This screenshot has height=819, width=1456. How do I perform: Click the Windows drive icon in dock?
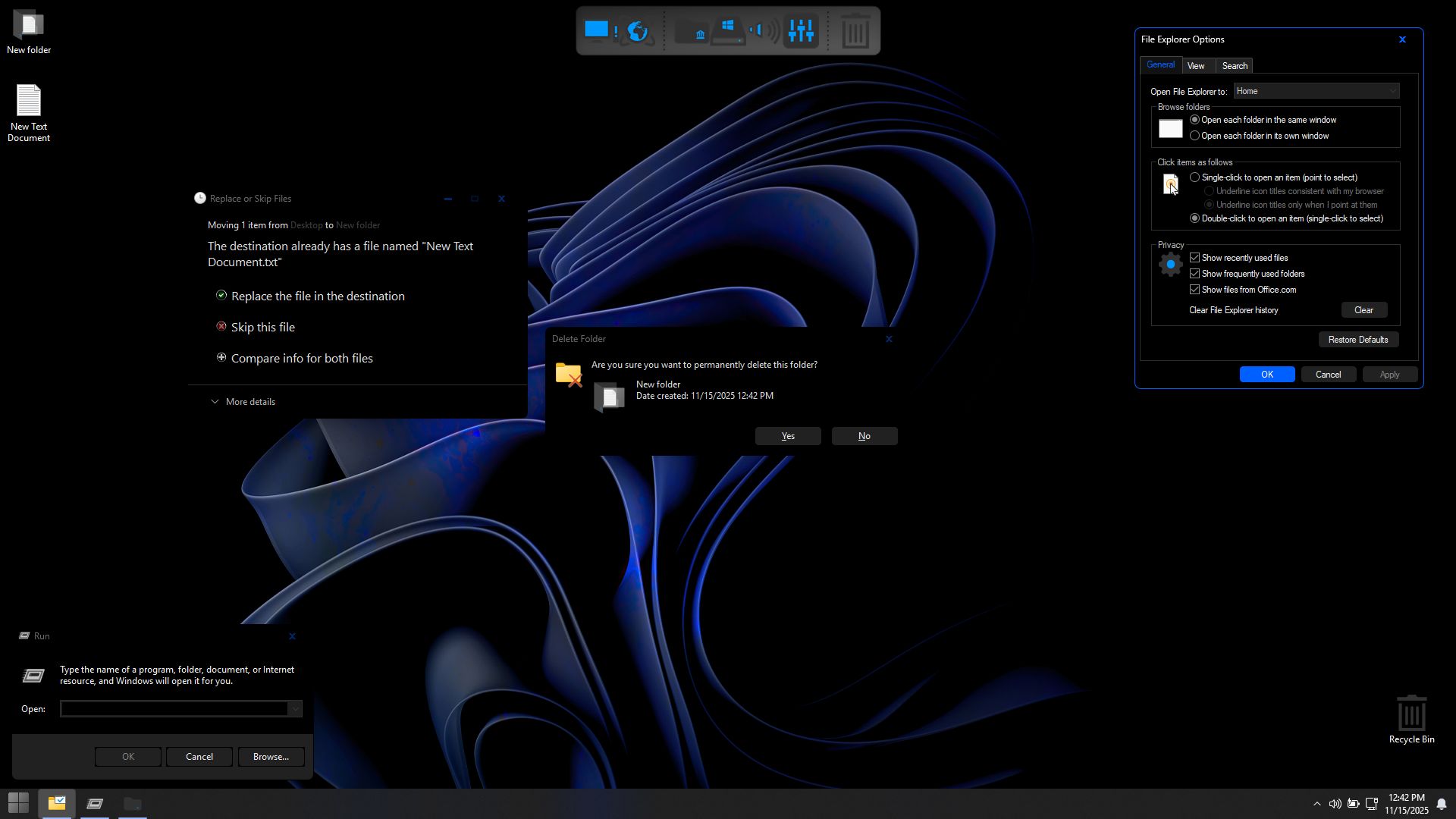[728, 31]
